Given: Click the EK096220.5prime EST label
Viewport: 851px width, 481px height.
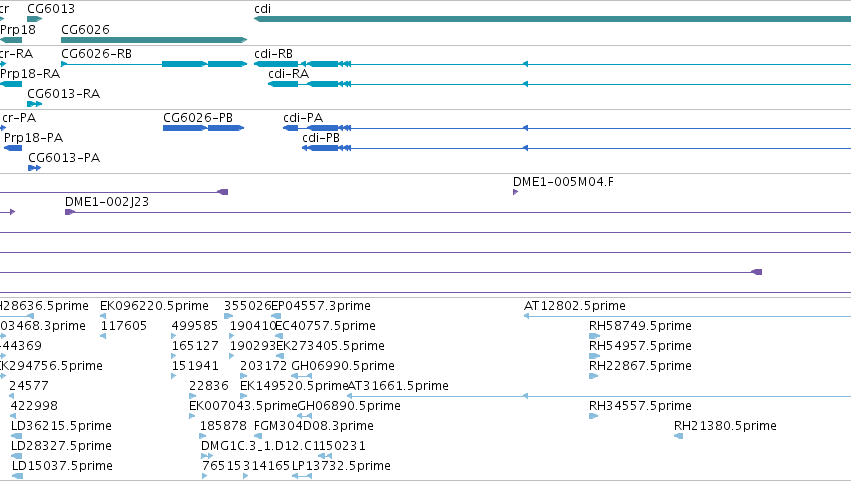Looking at the screenshot, I should [154, 306].
